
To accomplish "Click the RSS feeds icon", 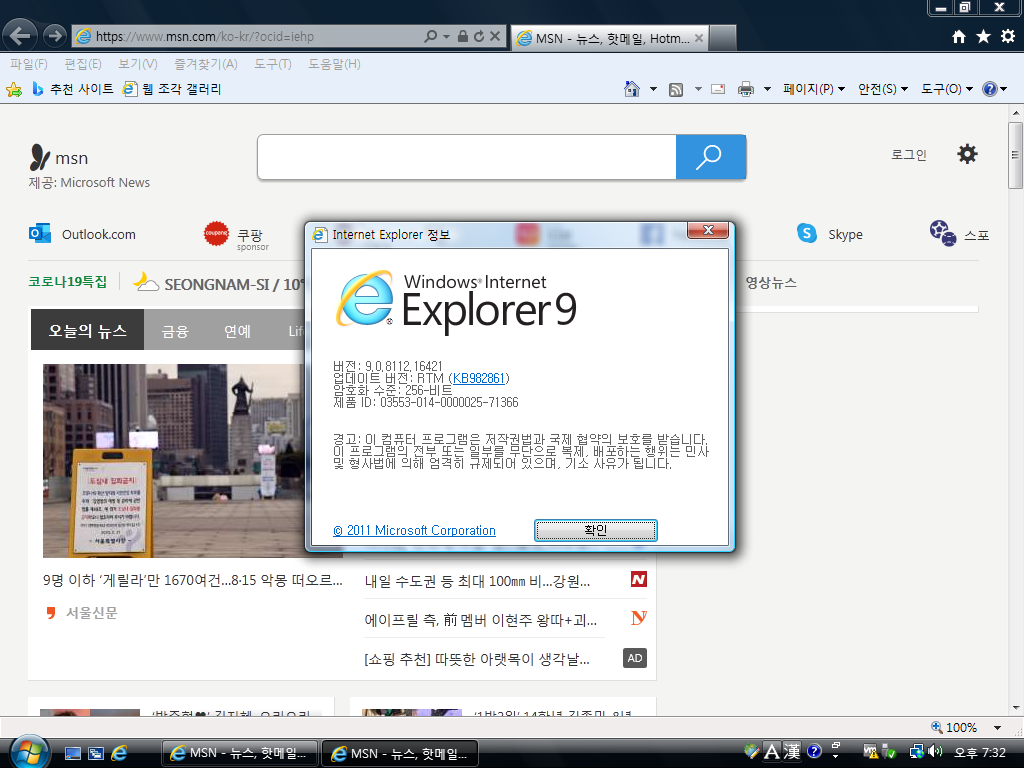I will (676, 89).
